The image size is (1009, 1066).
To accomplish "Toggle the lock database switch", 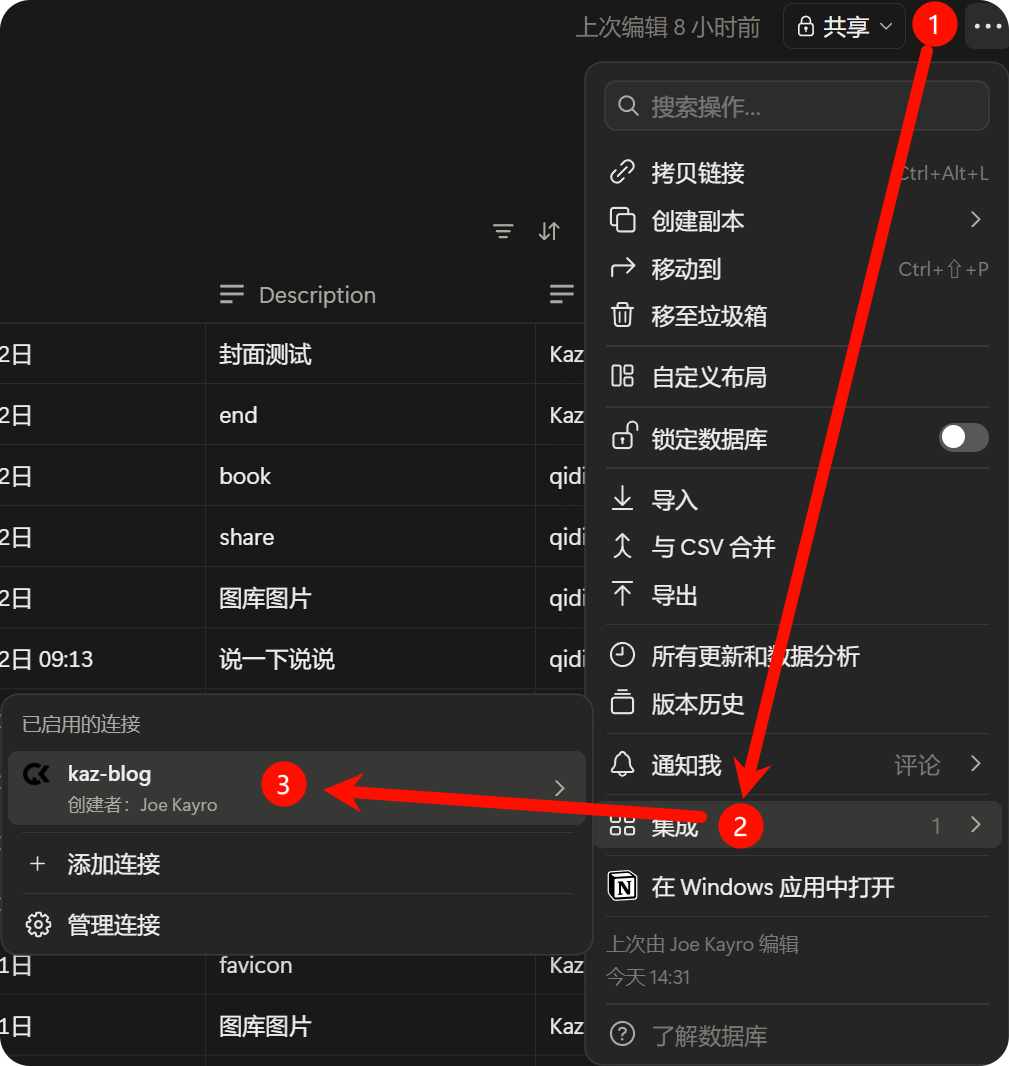I will (963, 437).
